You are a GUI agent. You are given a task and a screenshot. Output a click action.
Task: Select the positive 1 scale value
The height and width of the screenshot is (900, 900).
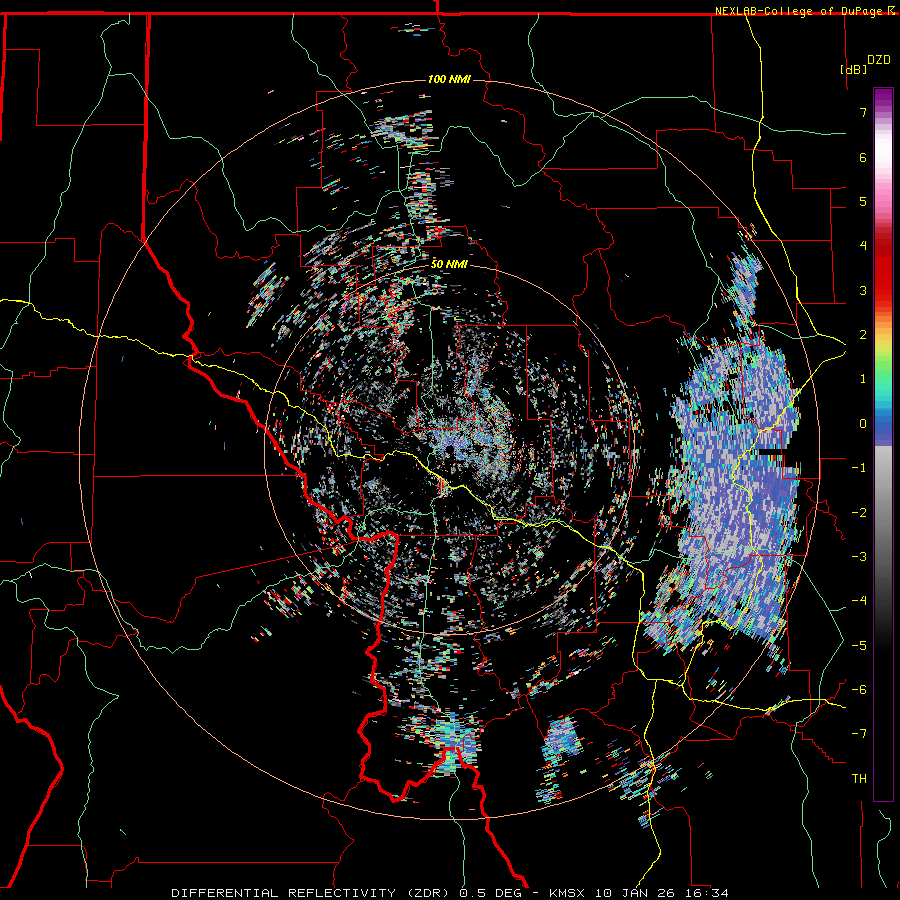(x=863, y=379)
